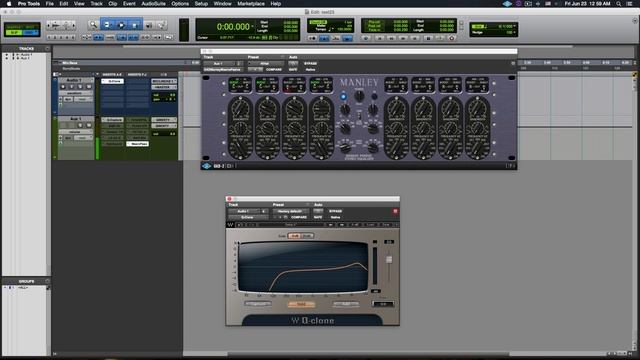This screenshot has height=360, width=640.
Task: Toggle SAFE in the Q-Clone plugin window
Action: pos(318,217)
